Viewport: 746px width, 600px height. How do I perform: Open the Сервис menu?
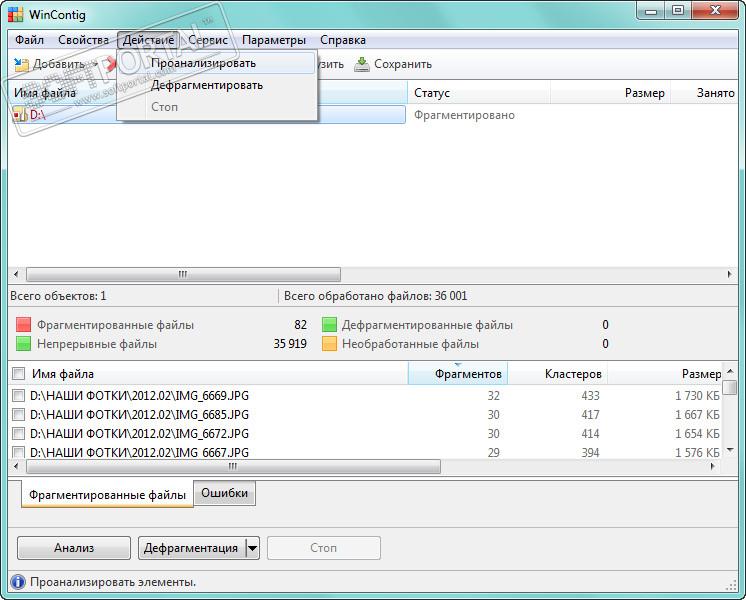tap(208, 40)
